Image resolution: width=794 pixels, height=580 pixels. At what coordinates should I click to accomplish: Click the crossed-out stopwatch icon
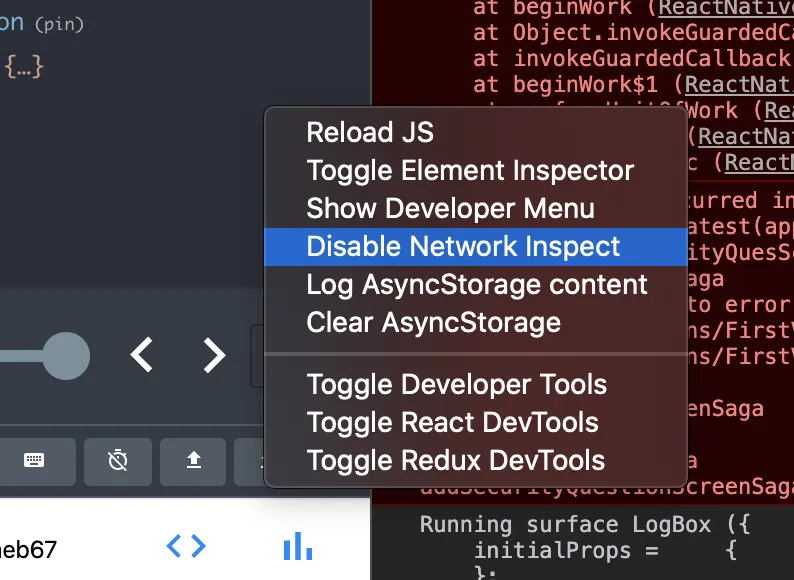[x=118, y=461]
